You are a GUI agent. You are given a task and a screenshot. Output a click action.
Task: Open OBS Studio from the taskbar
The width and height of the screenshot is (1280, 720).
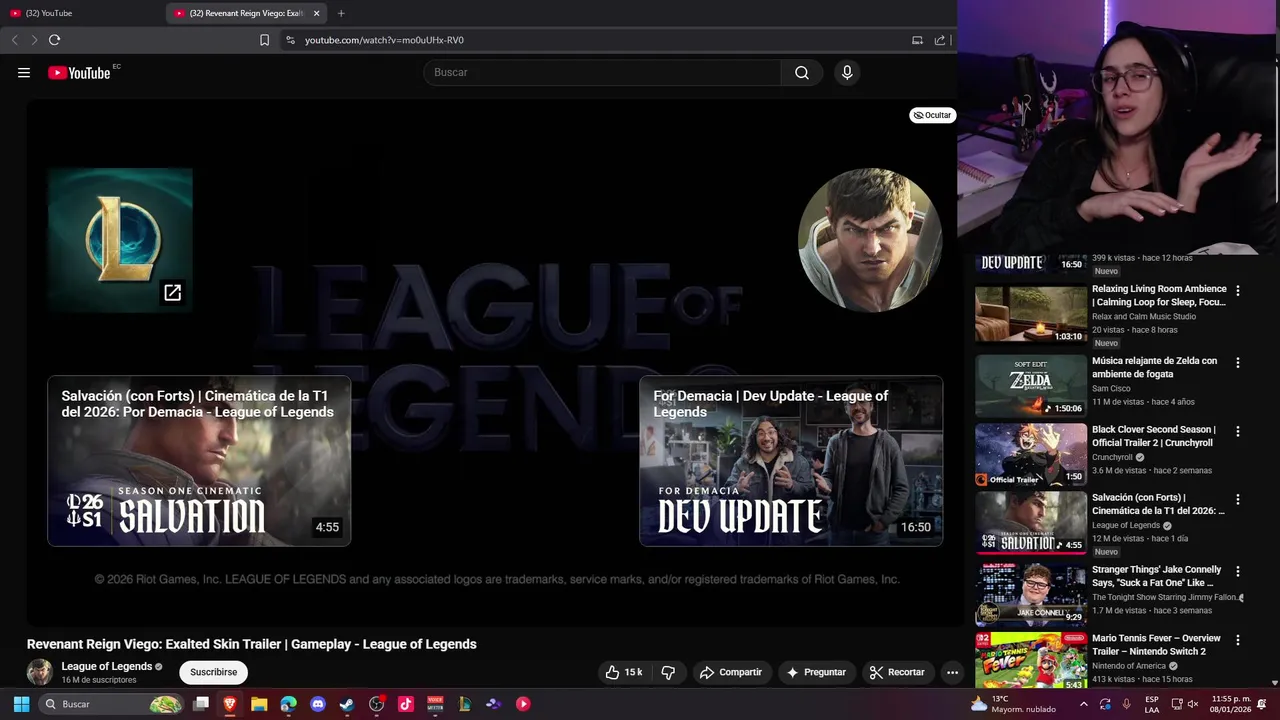[376, 704]
